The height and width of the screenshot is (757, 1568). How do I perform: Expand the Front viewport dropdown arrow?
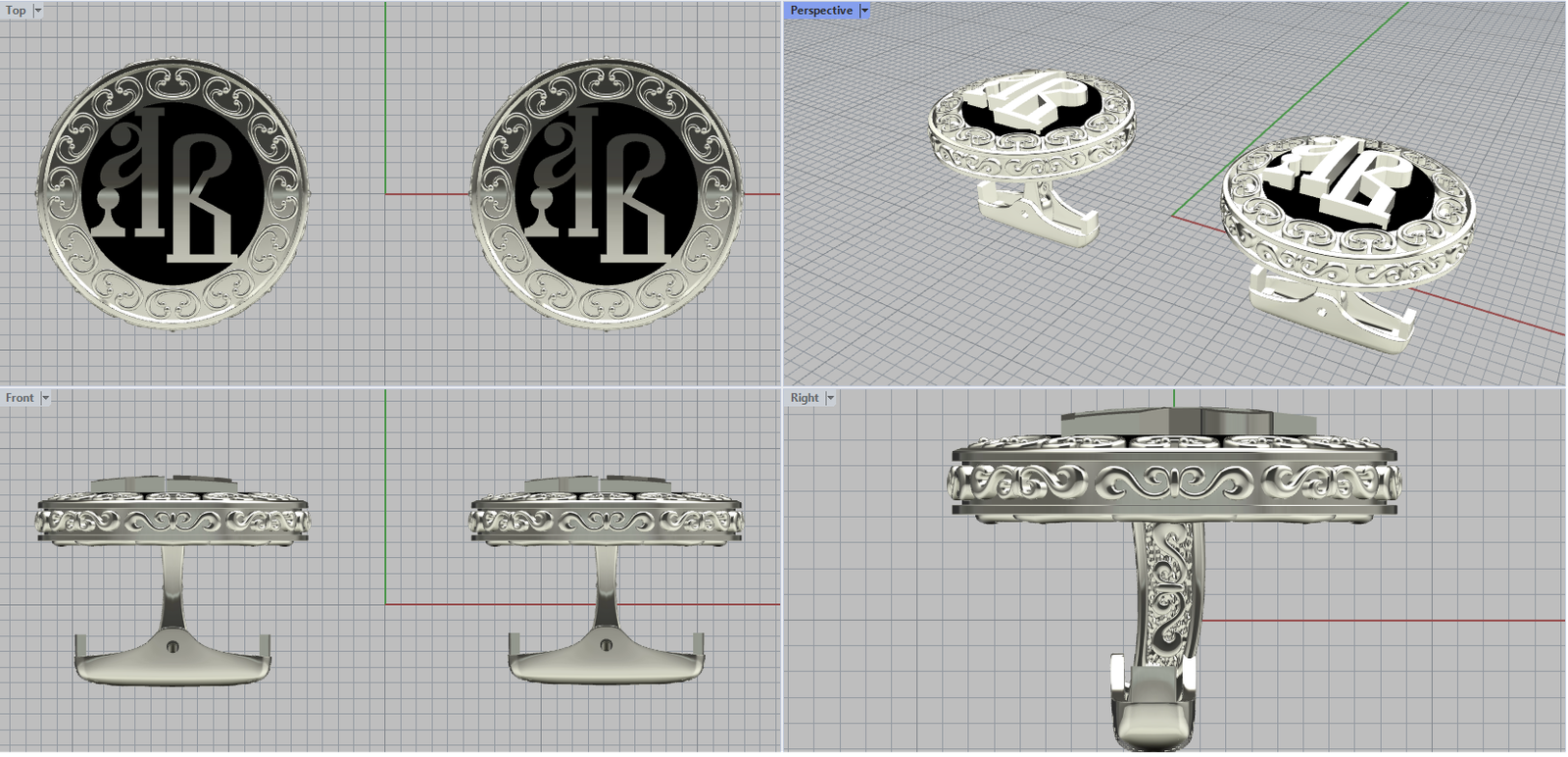(x=45, y=398)
